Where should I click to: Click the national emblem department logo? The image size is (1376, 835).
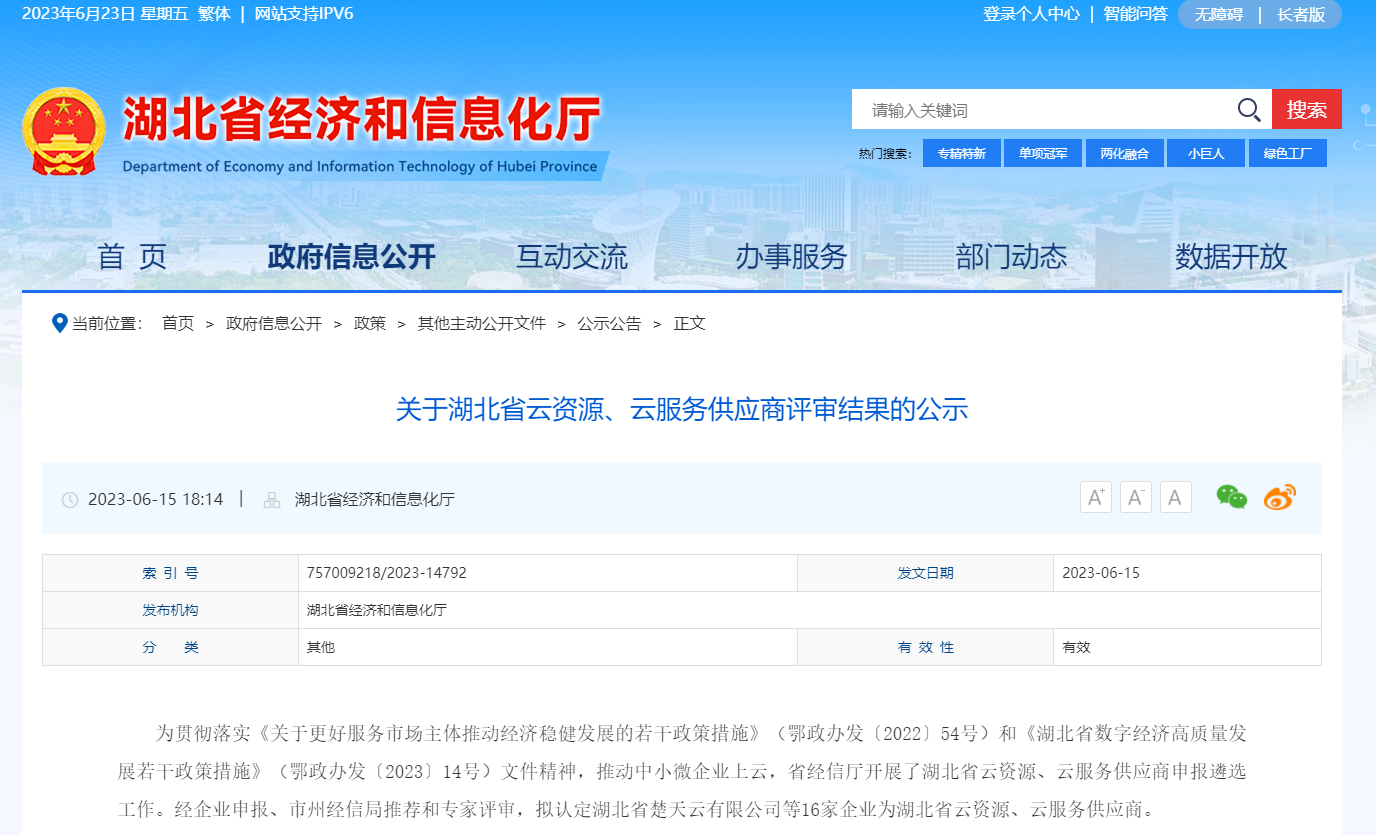64,128
